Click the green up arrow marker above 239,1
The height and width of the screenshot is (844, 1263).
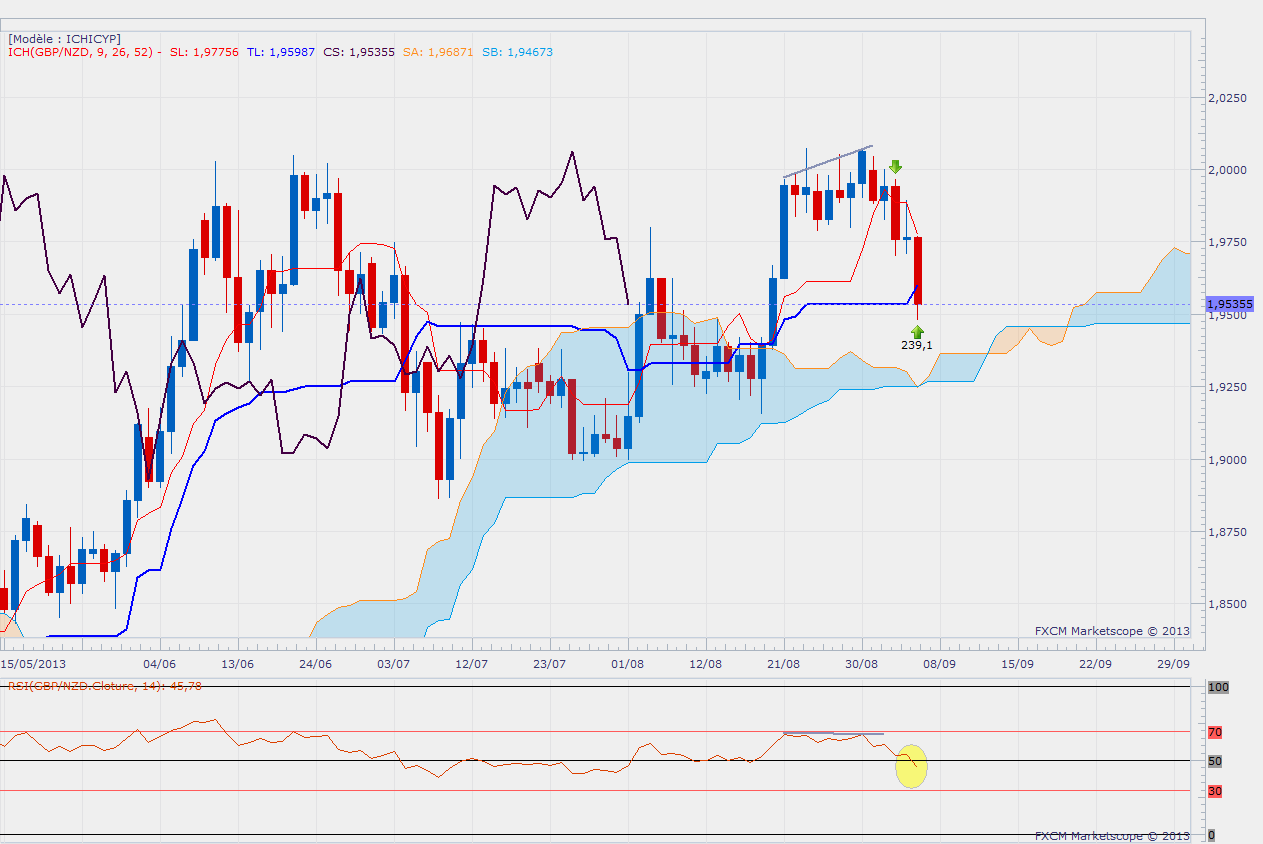pos(918,331)
